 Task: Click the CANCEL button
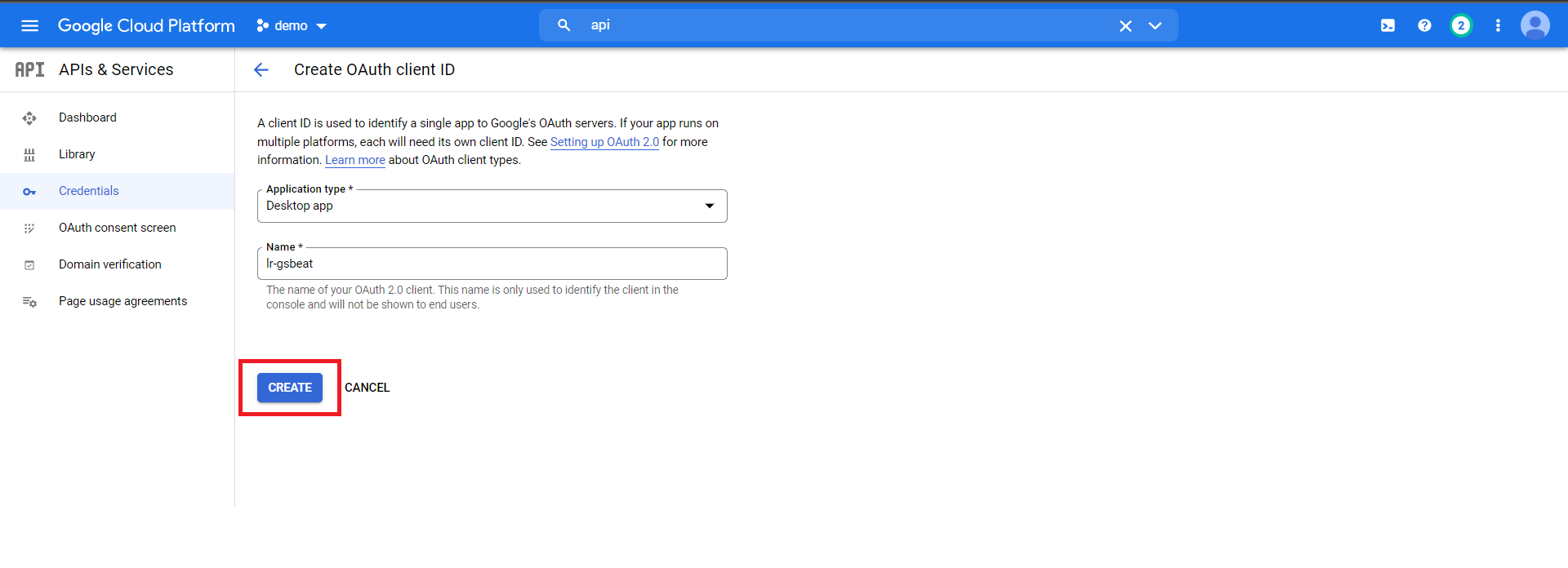point(367,388)
